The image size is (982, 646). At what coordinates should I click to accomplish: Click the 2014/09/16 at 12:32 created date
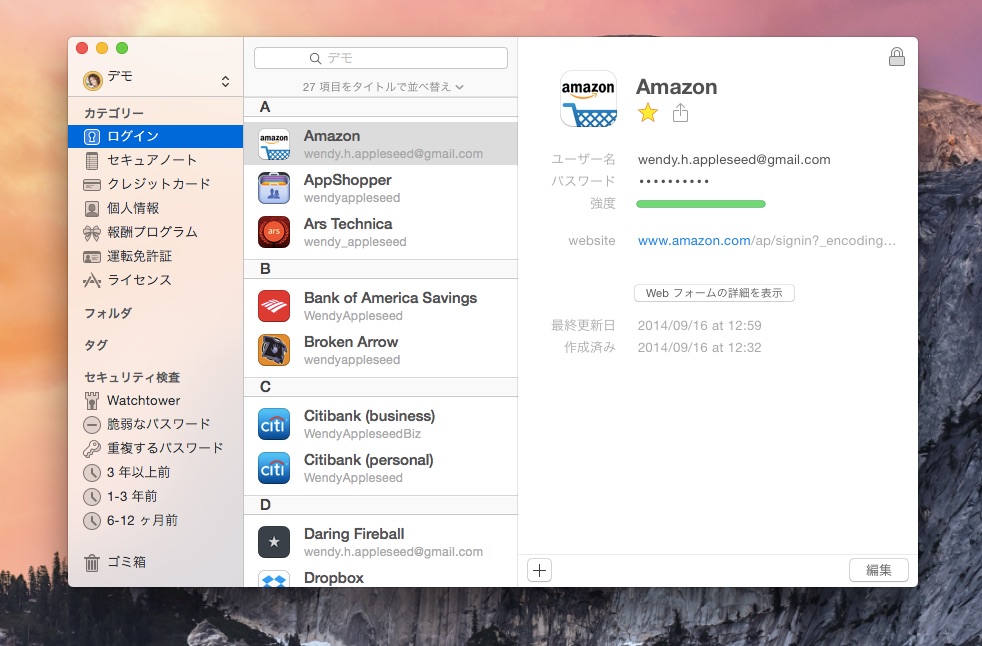(x=700, y=348)
